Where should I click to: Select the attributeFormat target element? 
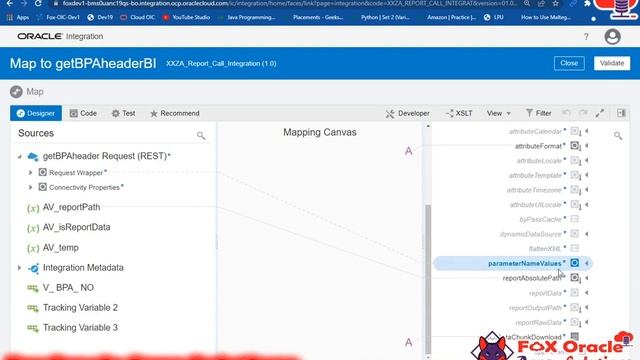[x=538, y=146]
